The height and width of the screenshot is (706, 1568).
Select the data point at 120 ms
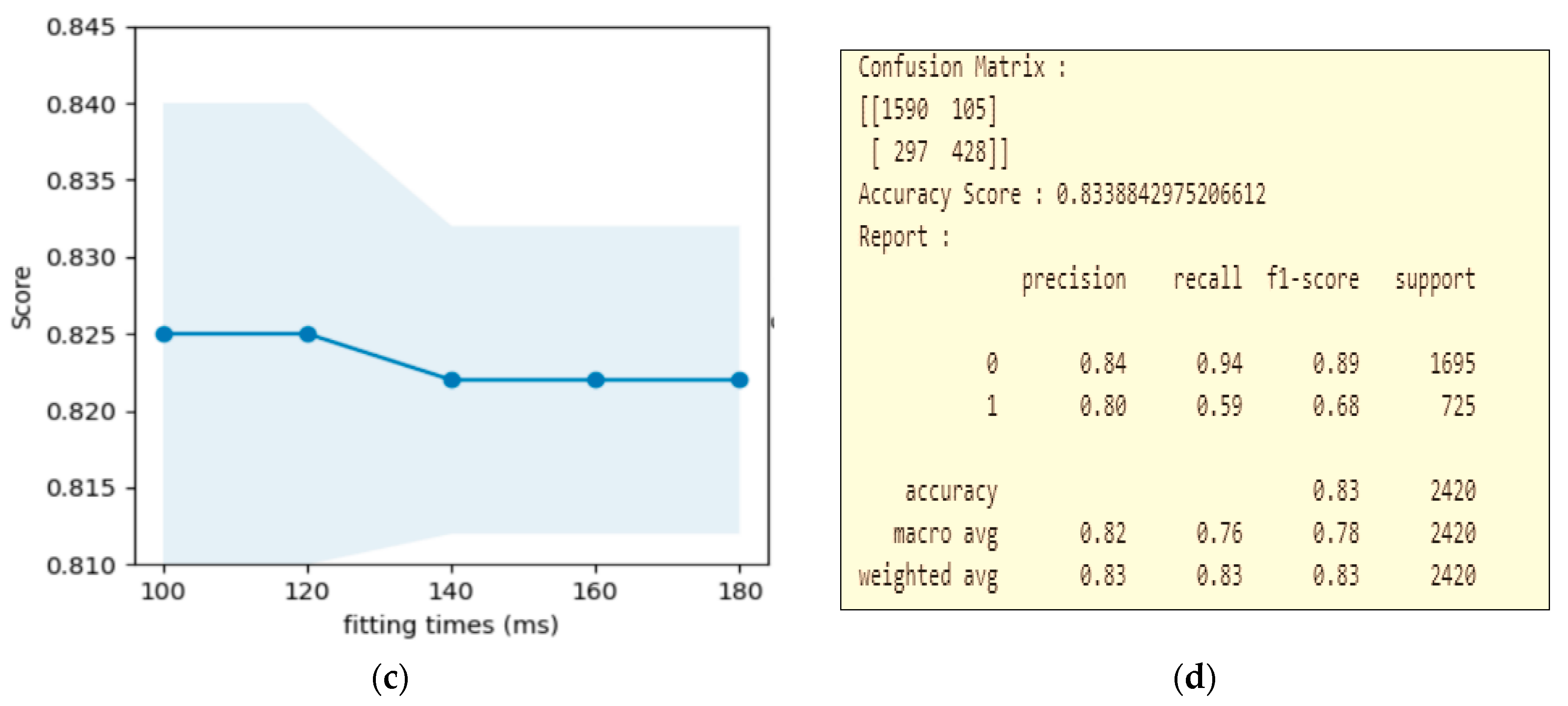coord(308,334)
